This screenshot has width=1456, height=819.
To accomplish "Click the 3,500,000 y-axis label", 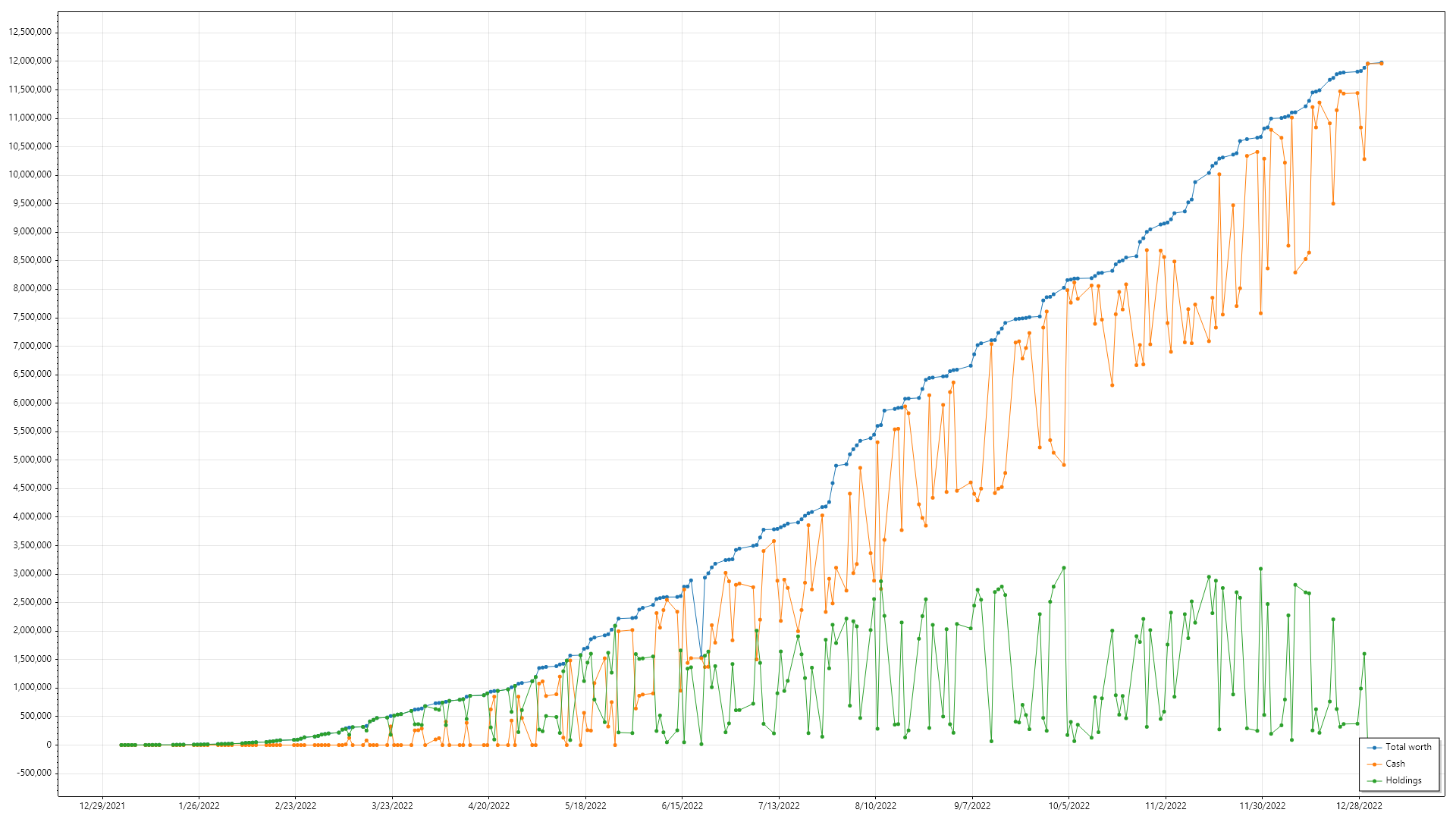I will (x=33, y=545).
